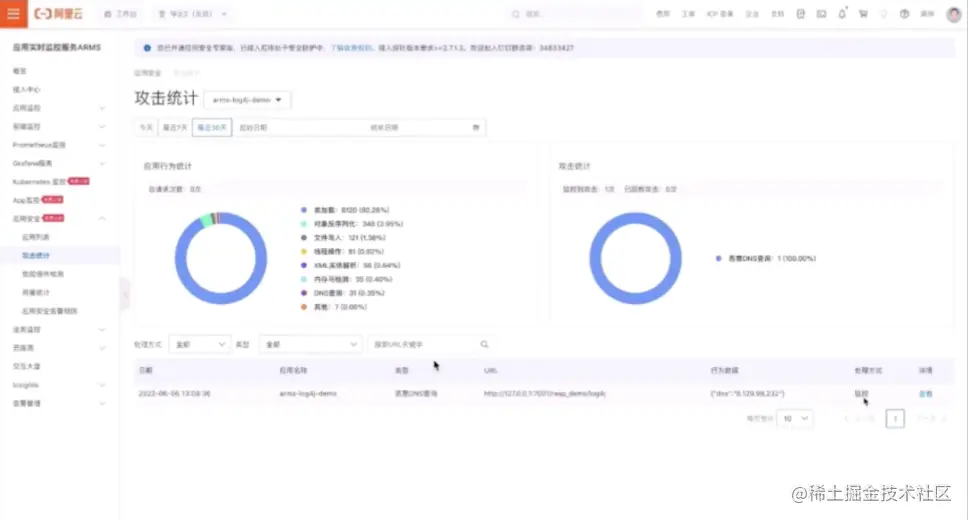
Task: Open the user avatar menu
Action: pyautogui.click(x=954, y=14)
